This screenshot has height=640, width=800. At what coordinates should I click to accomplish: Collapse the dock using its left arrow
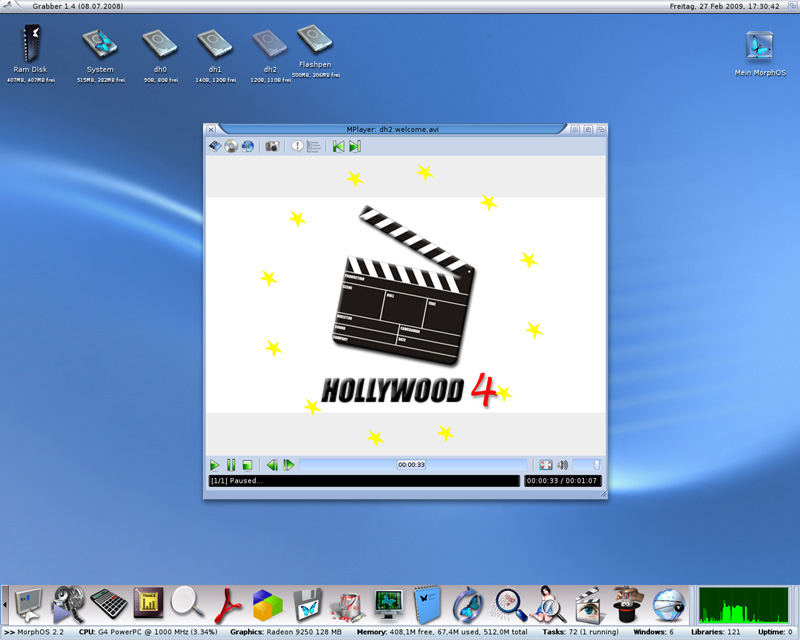coord(5,605)
